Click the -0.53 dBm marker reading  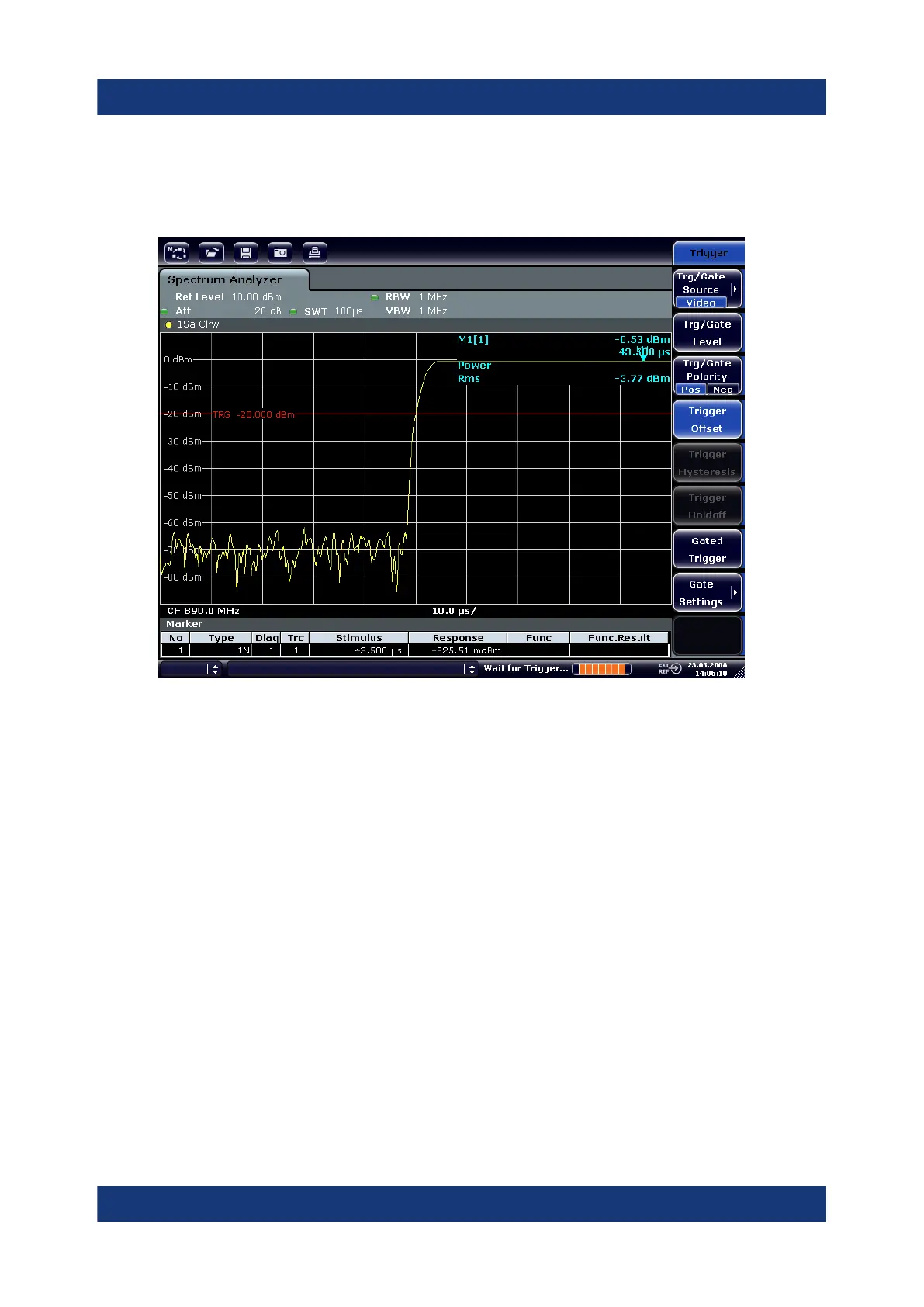642,340
